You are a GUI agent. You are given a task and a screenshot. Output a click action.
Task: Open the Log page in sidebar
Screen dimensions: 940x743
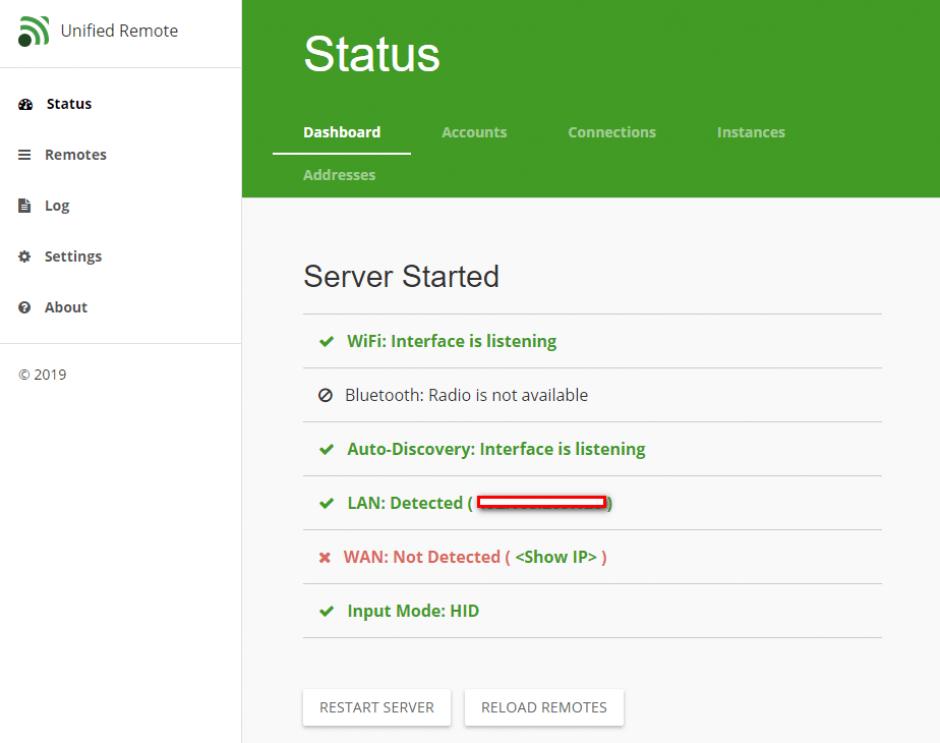click(57, 206)
